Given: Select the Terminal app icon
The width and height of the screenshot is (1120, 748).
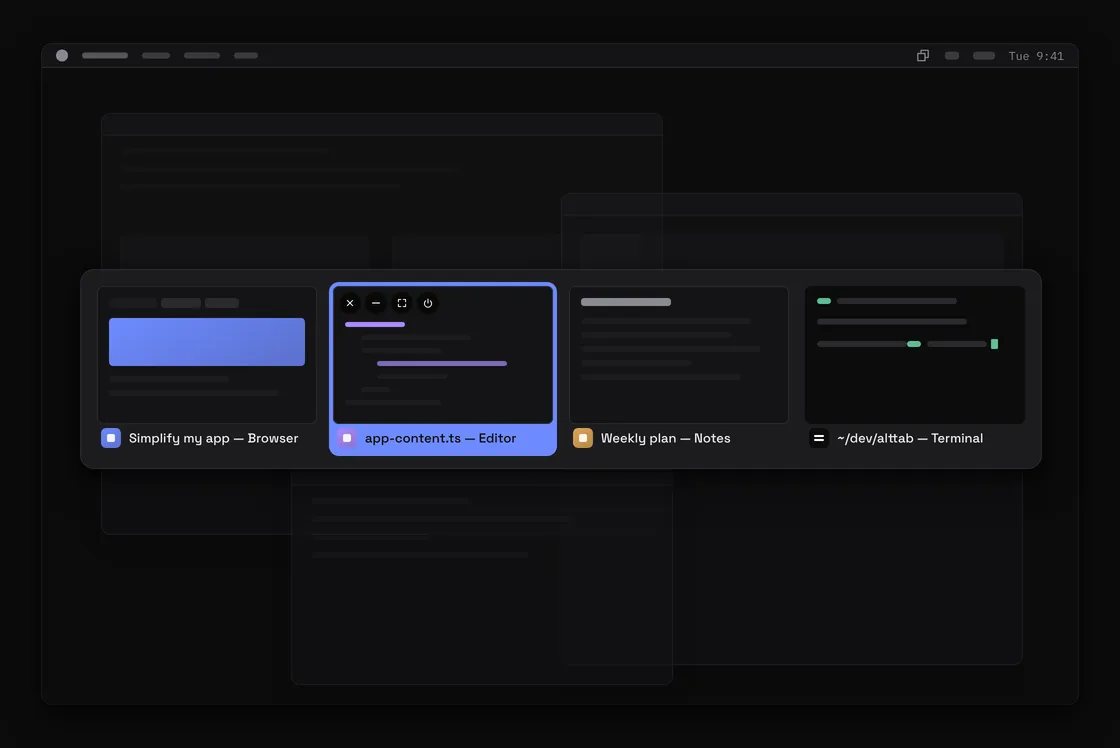Looking at the screenshot, I should [819, 438].
